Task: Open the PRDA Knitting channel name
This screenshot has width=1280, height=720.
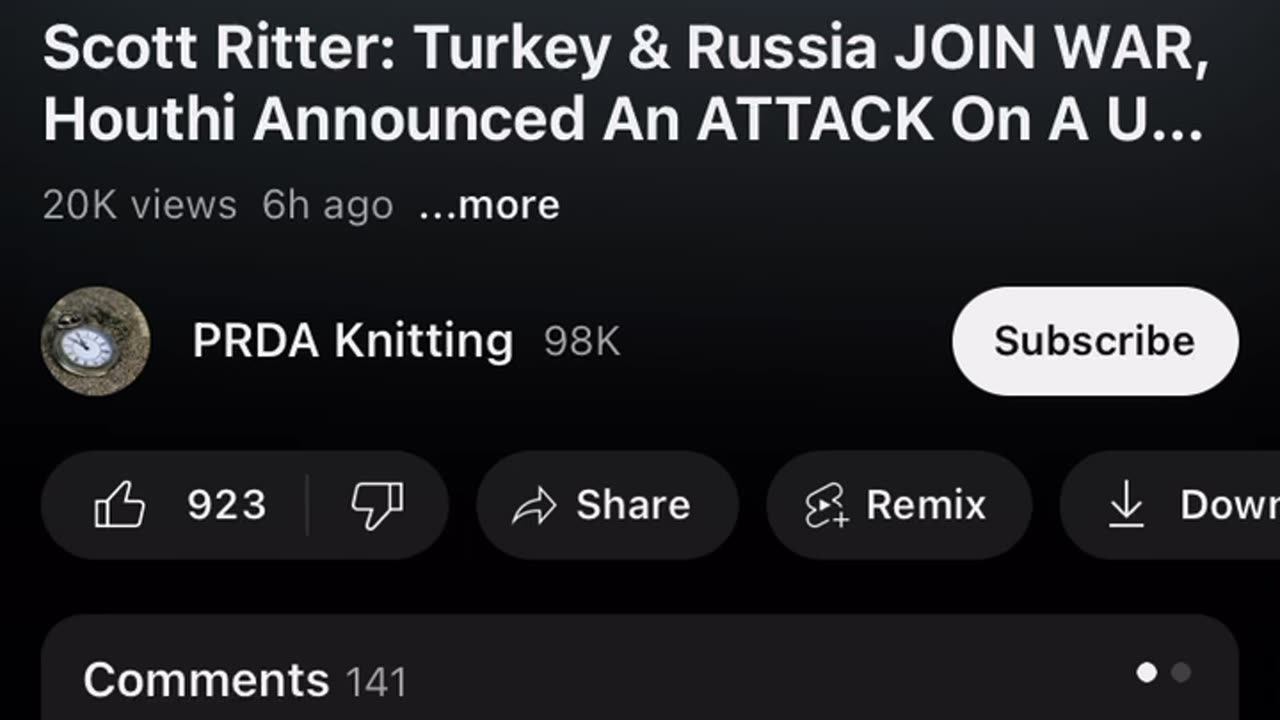Action: [x=352, y=341]
